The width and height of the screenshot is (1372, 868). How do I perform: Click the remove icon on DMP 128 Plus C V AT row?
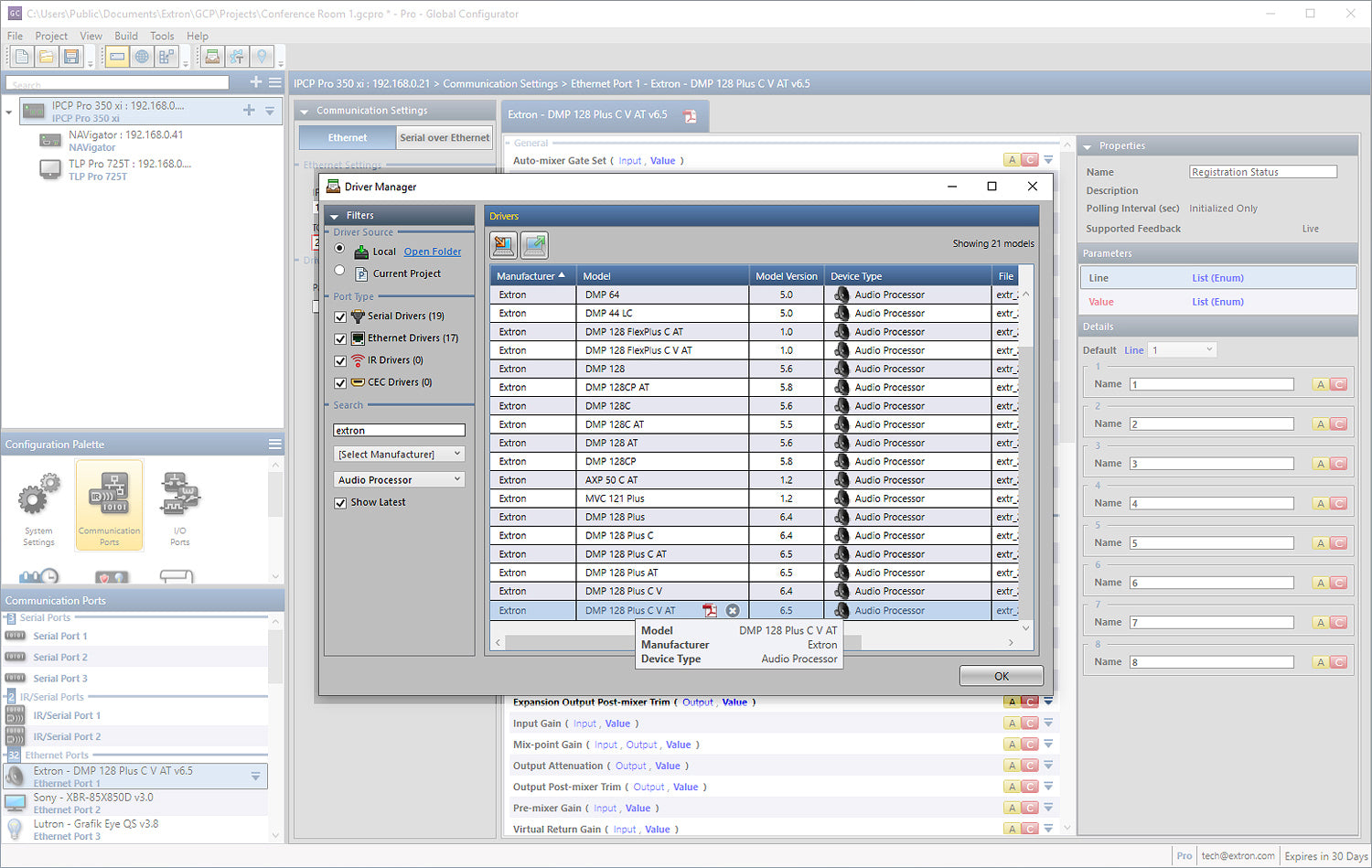tap(733, 610)
